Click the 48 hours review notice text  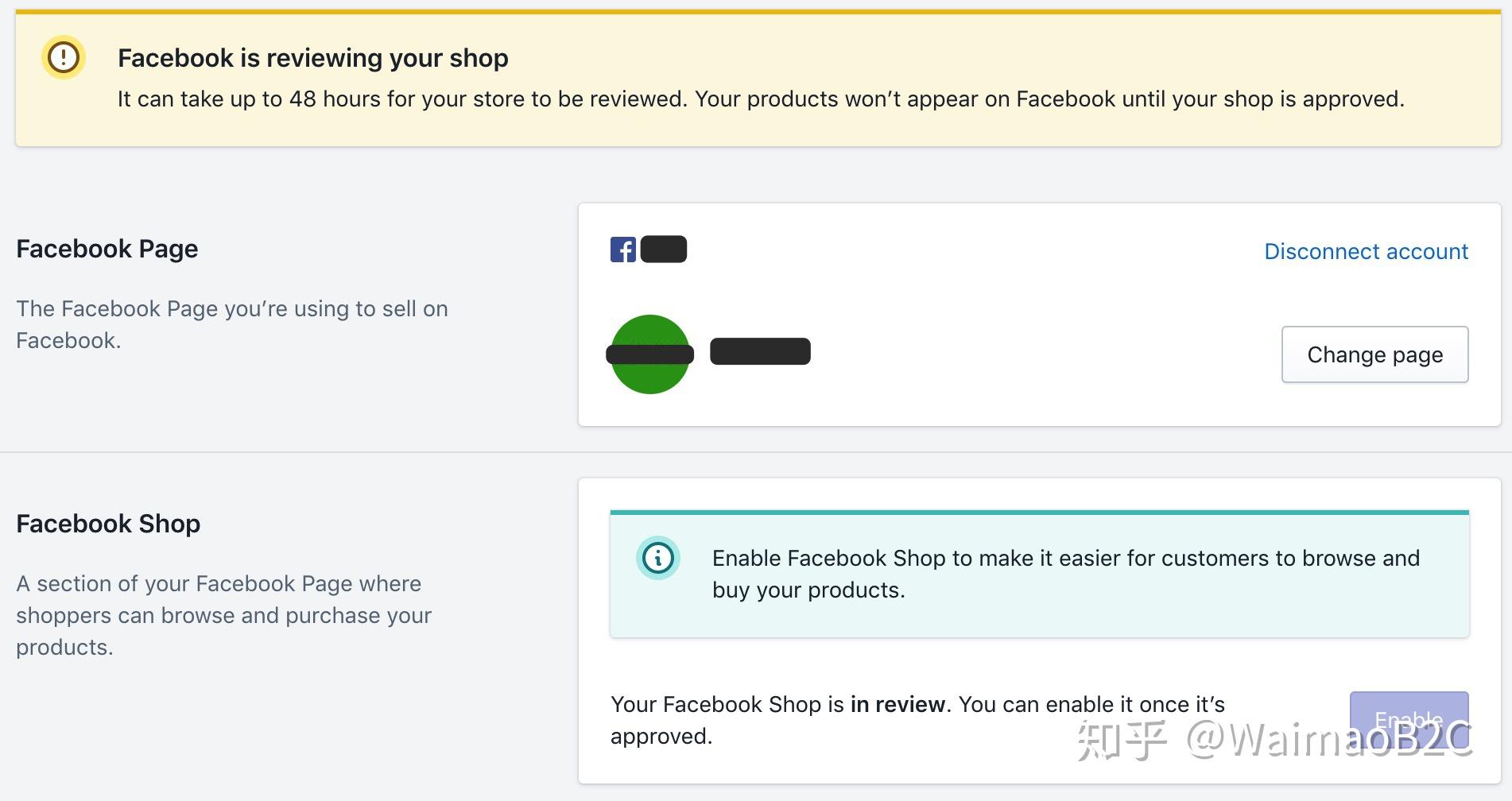point(761,99)
